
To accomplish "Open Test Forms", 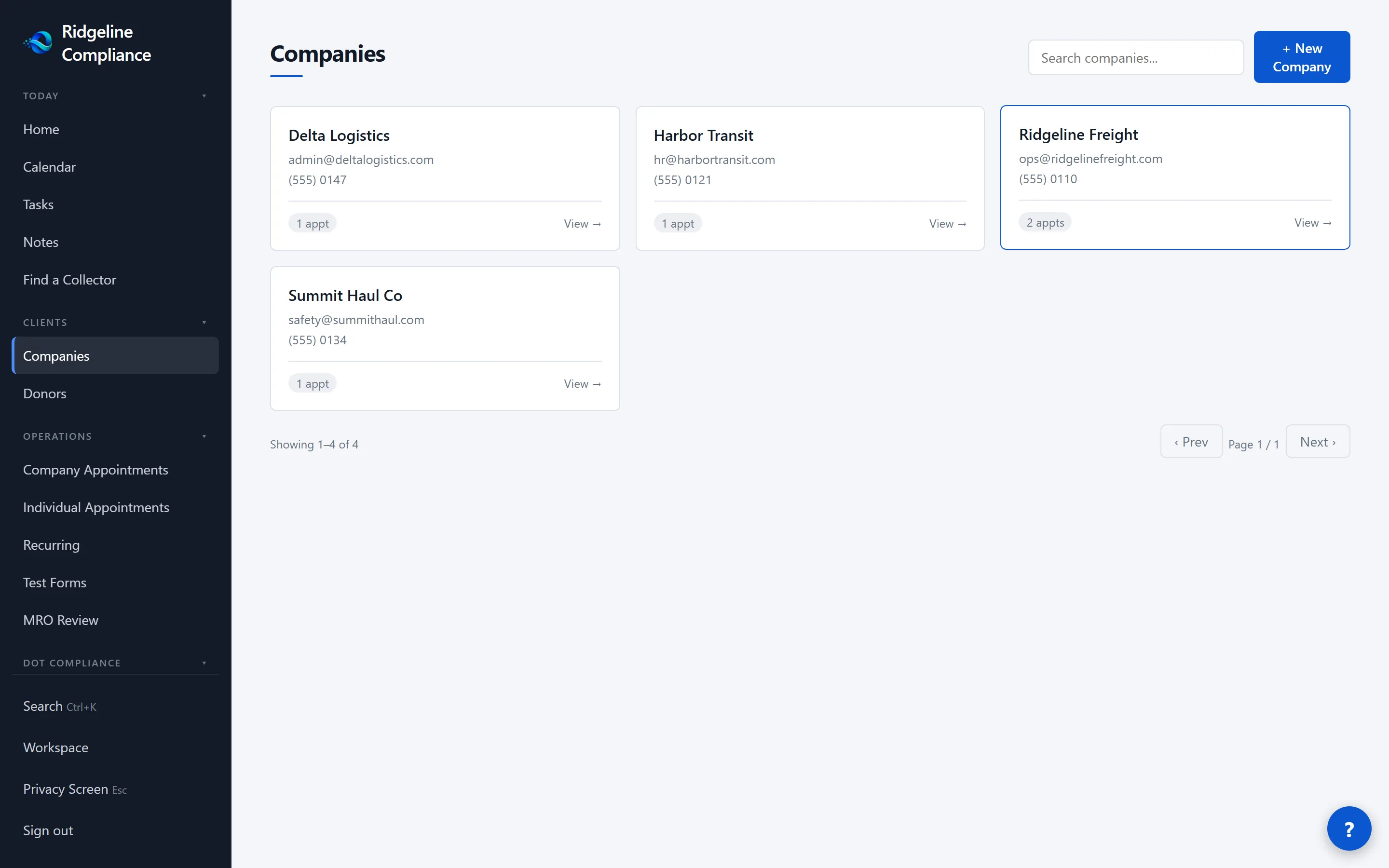I will [115, 583].
